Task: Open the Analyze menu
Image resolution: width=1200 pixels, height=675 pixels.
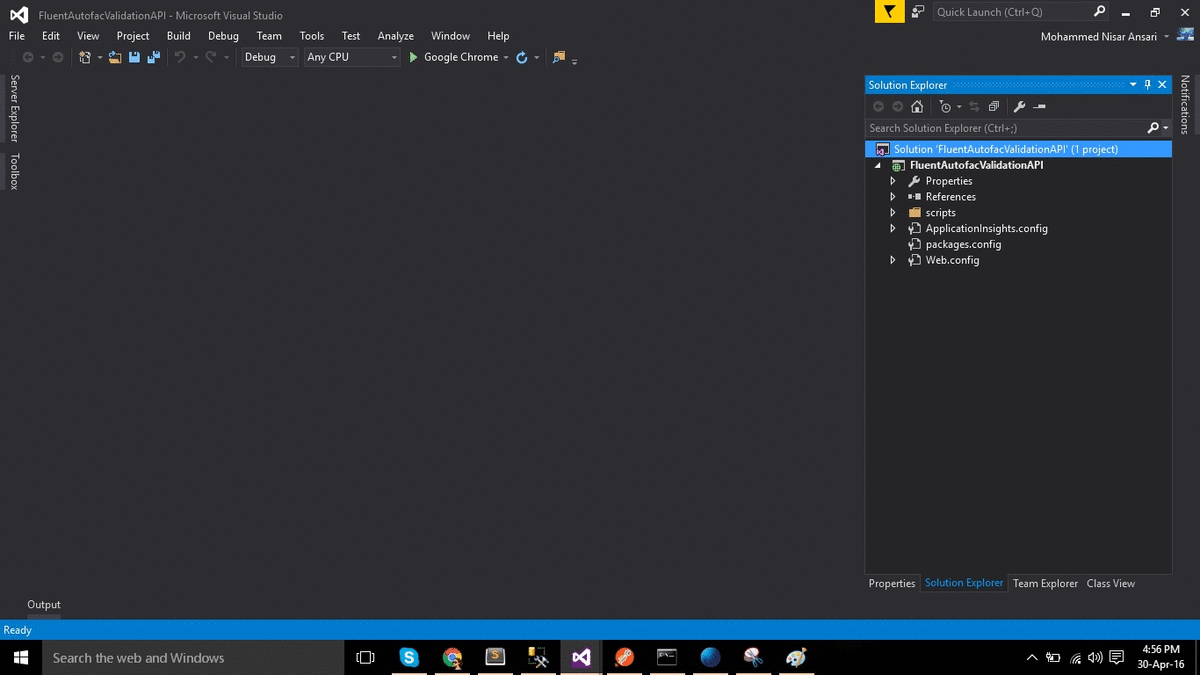Action: pos(395,36)
